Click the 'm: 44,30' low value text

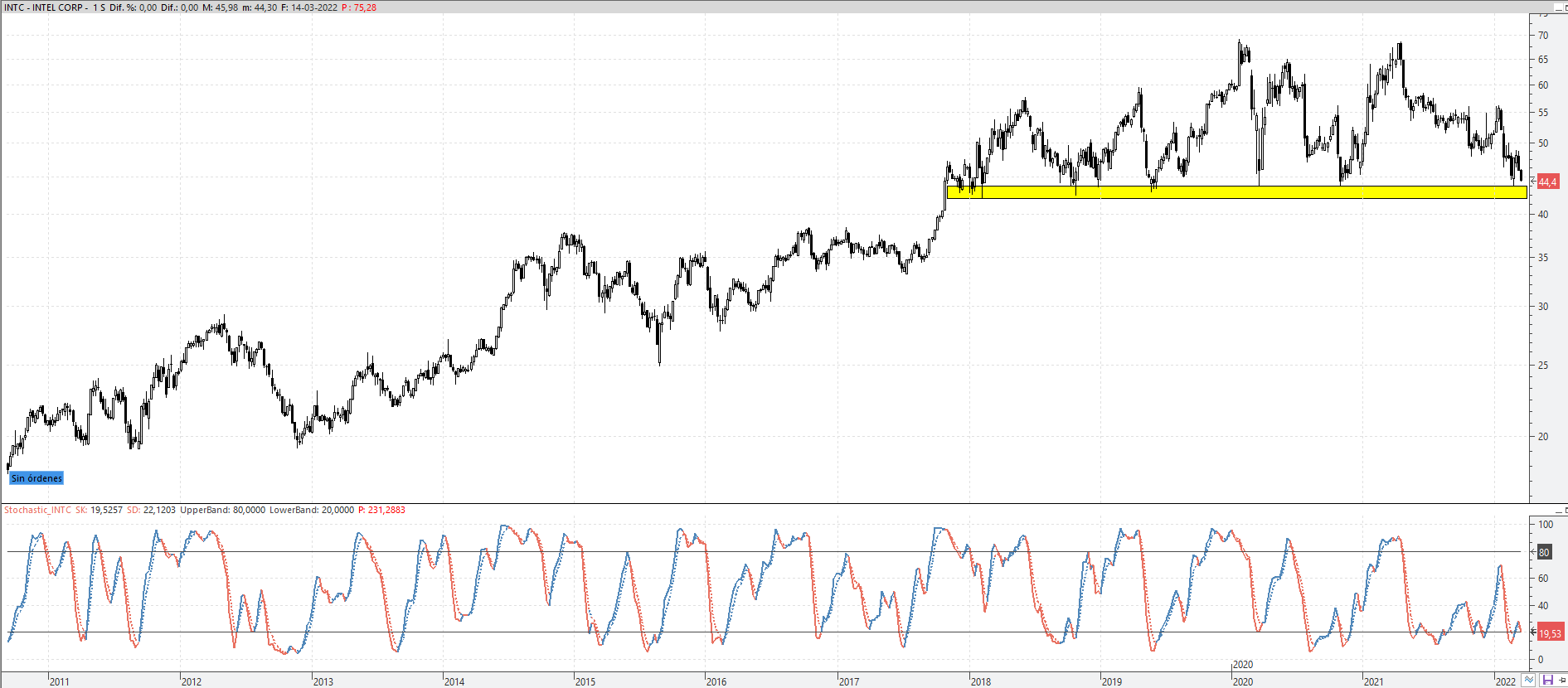pos(260,7)
